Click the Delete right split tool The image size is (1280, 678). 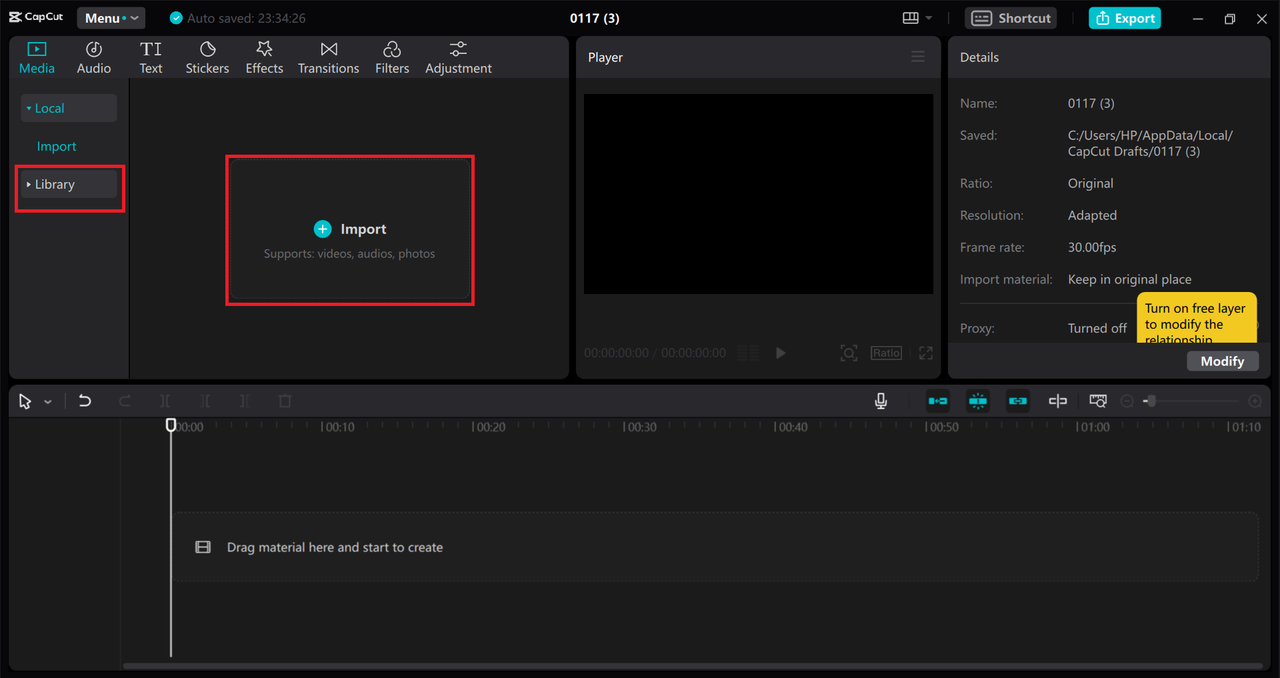[245, 401]
